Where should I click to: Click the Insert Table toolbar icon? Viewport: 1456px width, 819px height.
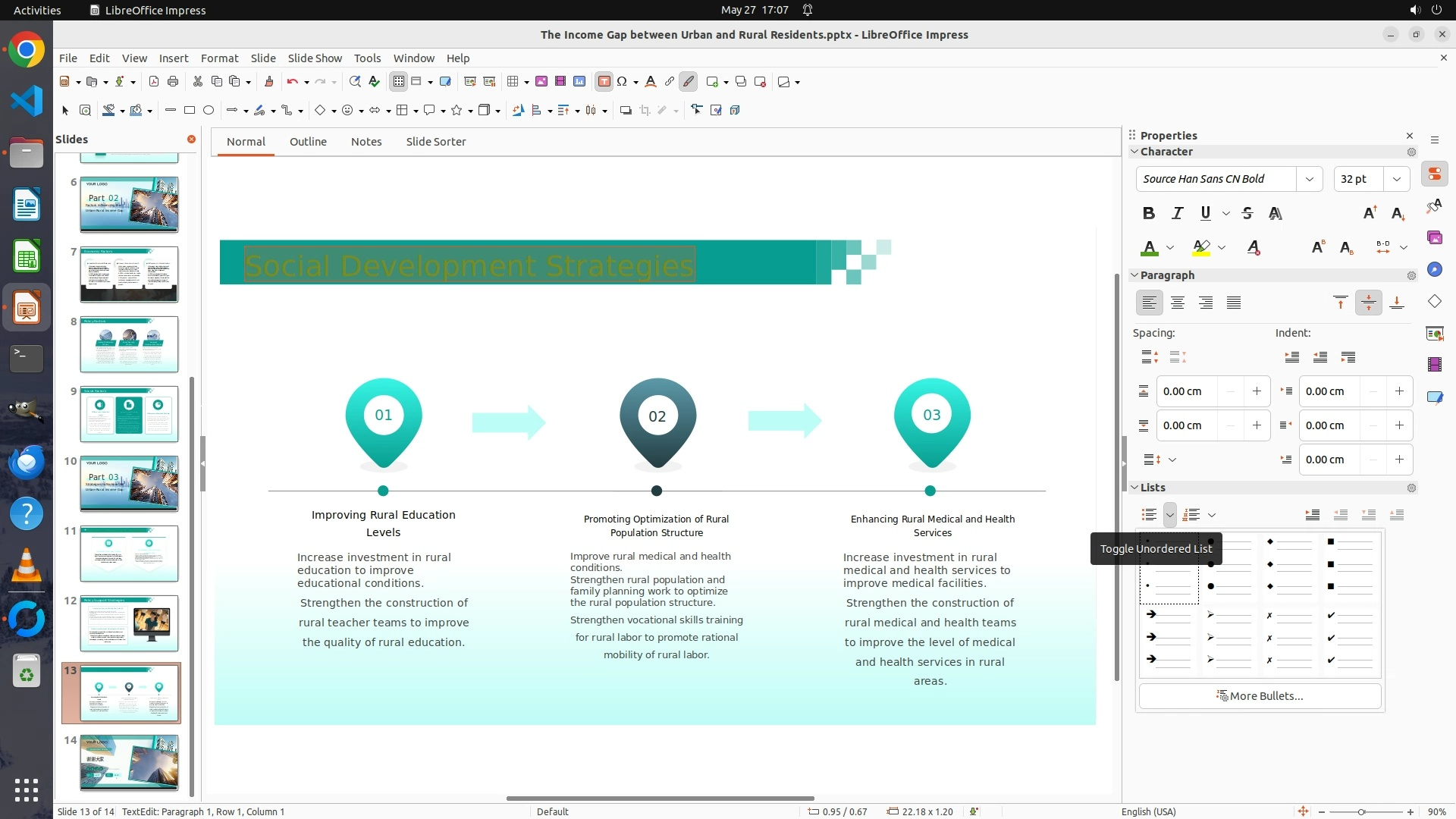pyautogui.click(x=513, y=82)
